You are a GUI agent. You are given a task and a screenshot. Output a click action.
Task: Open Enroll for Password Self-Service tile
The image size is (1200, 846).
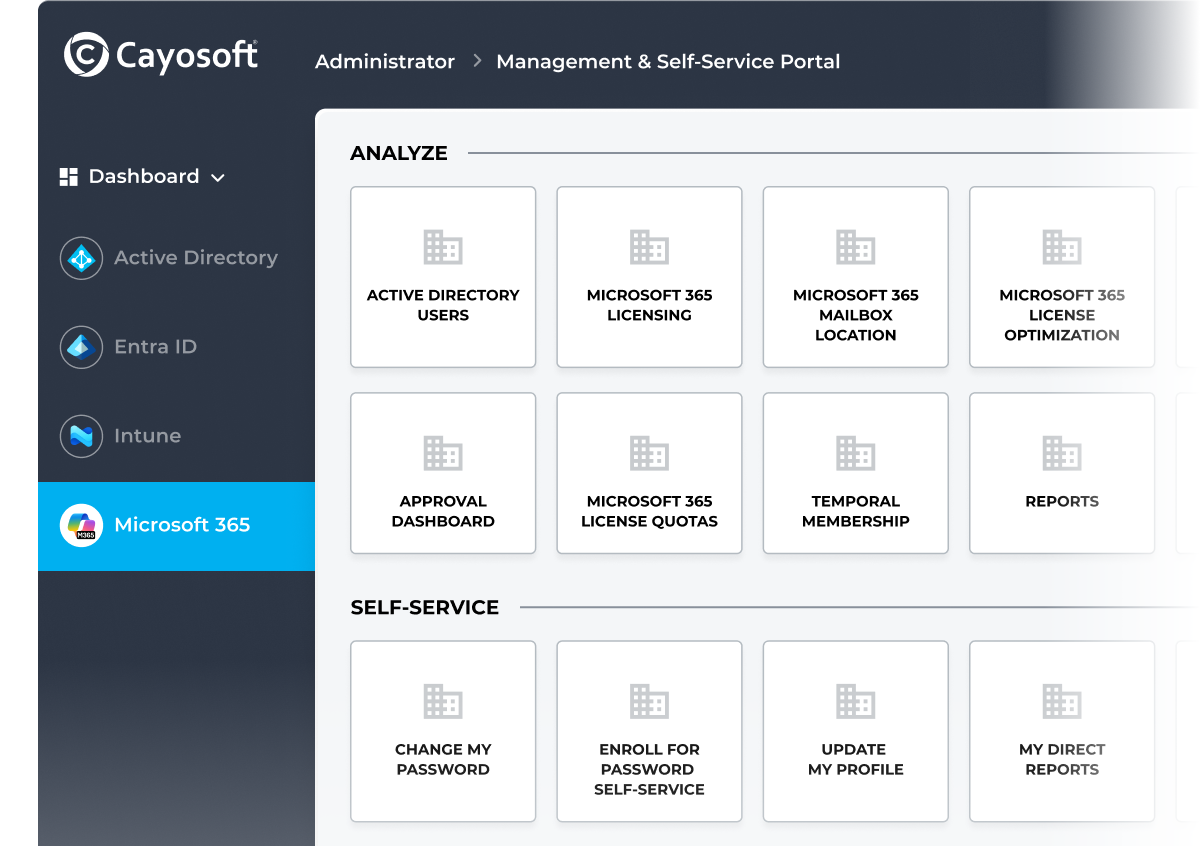(x=649, y=731)
